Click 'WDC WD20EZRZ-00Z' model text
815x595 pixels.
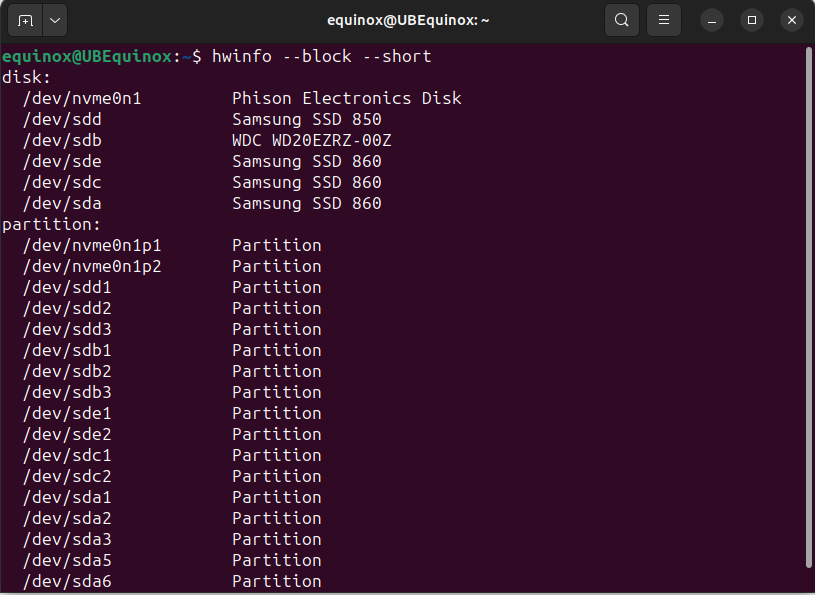312,140
